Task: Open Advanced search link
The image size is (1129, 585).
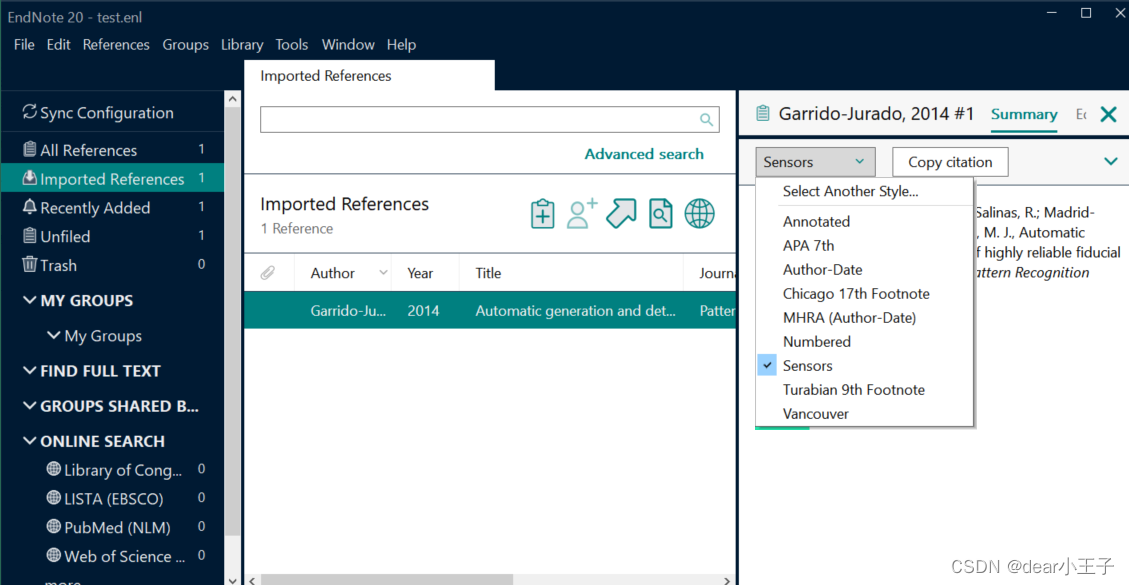Action: 644,153
